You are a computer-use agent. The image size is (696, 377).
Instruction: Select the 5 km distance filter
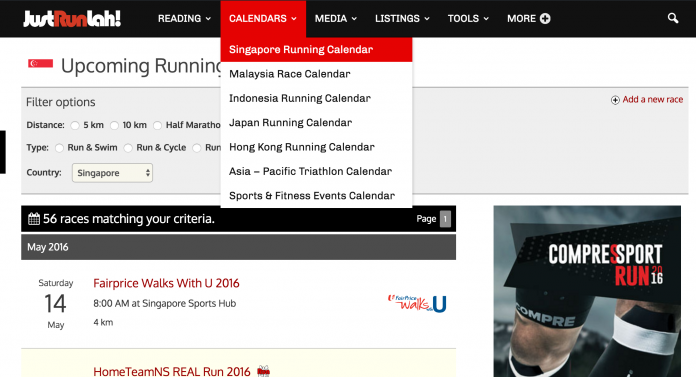[75, 126]
